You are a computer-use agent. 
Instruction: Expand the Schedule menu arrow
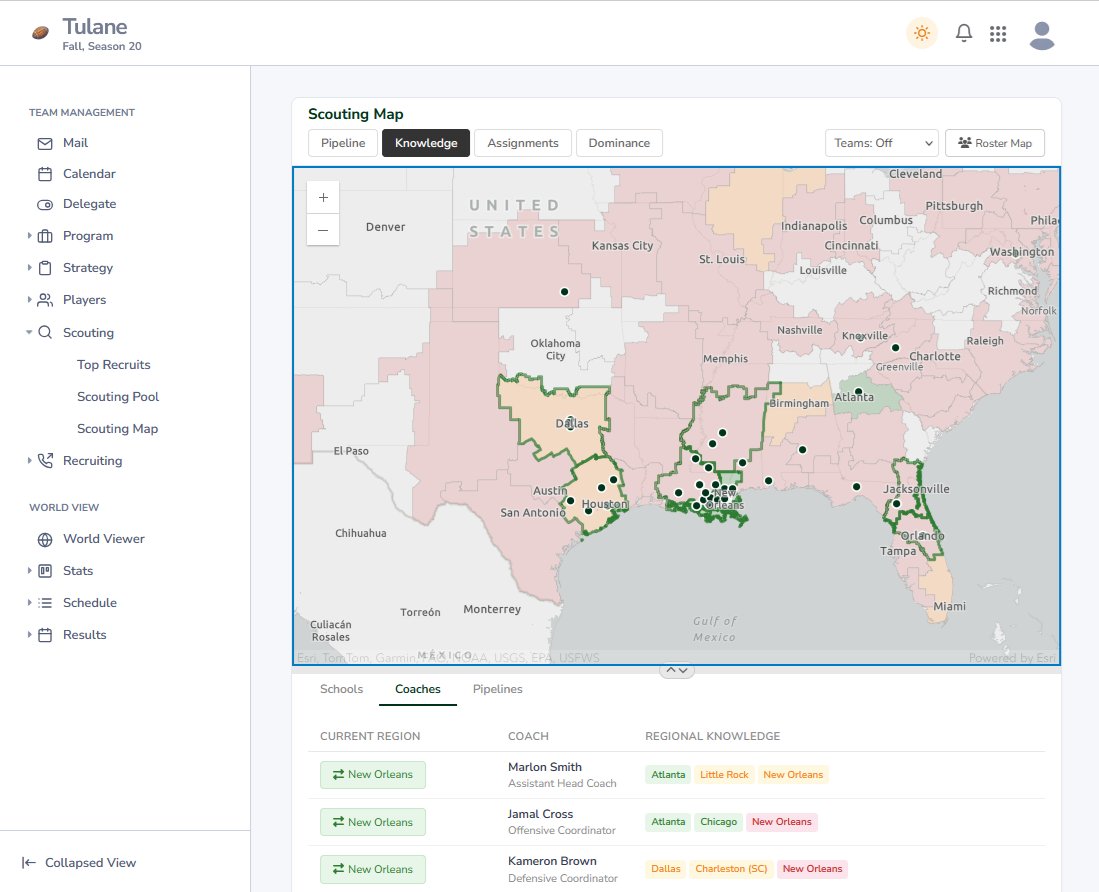[x=29, y=603]
